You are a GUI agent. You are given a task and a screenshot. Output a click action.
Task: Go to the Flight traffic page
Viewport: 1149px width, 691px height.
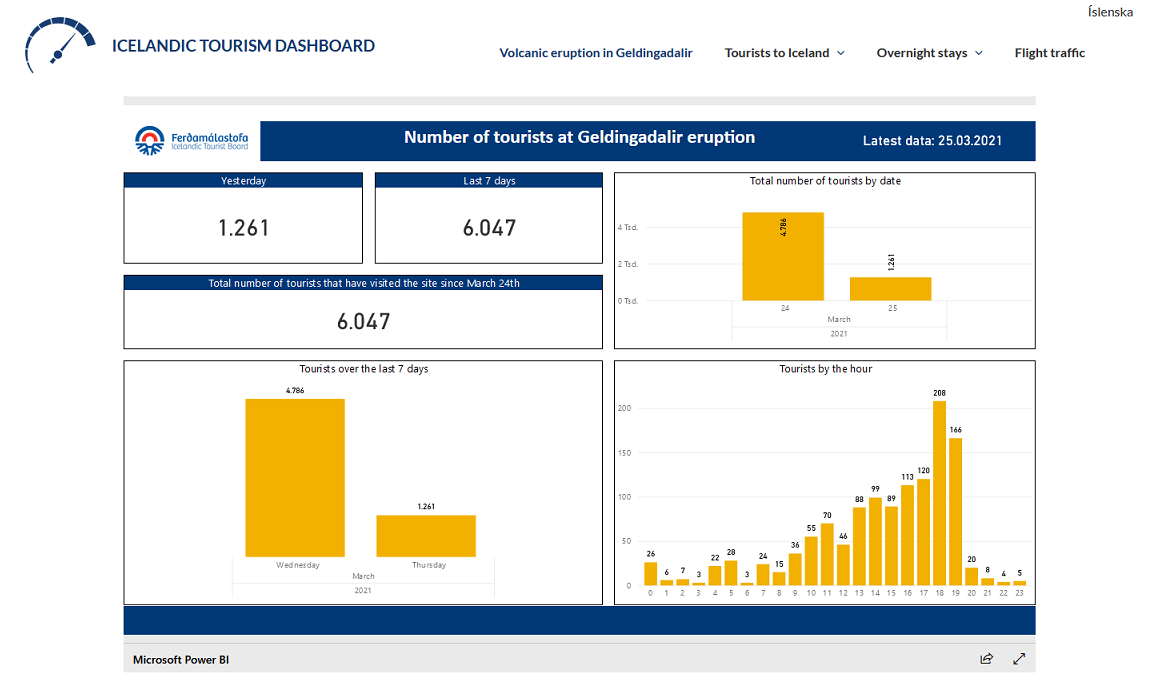[x=1049, y=53]
